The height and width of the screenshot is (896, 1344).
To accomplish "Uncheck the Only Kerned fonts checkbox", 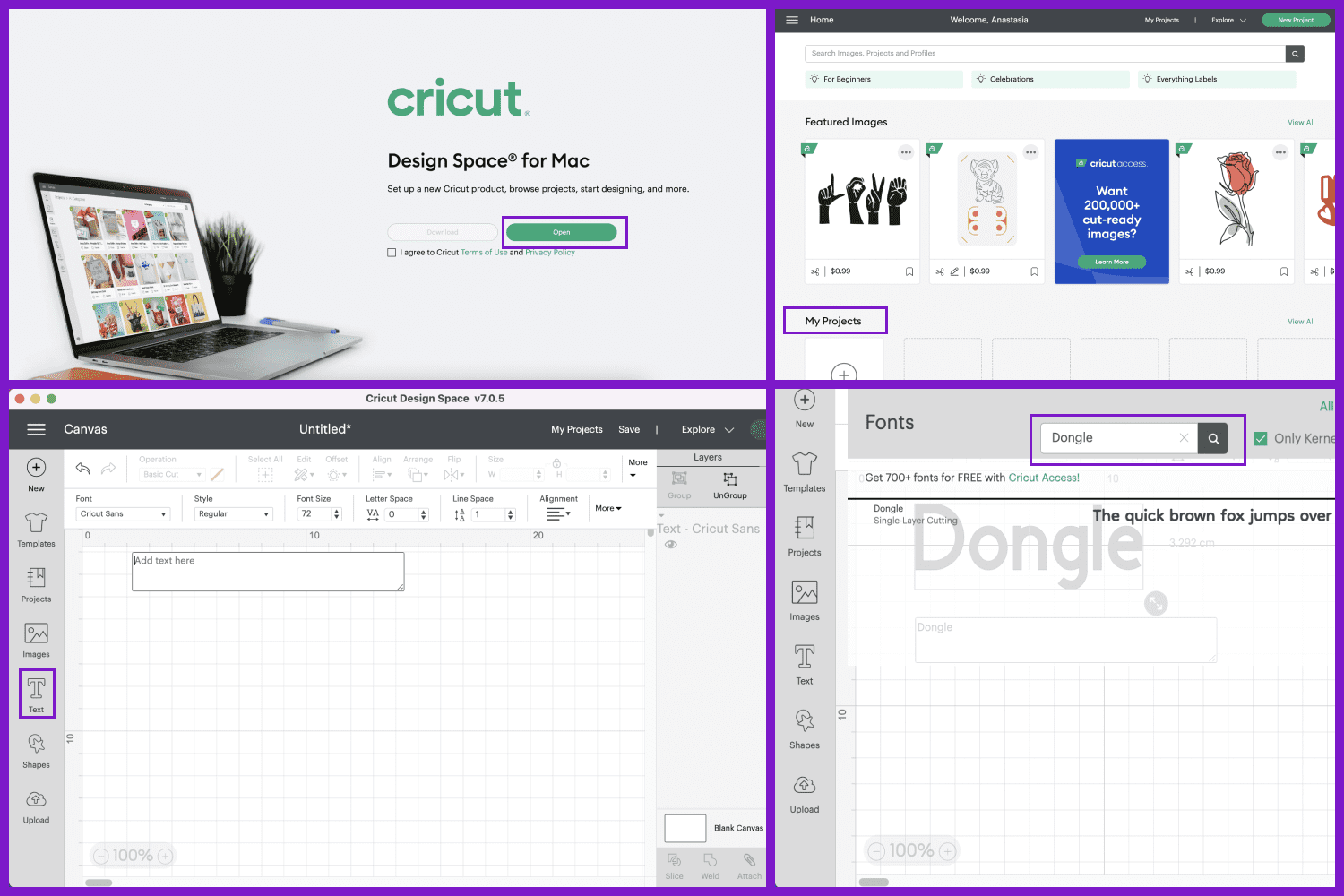I will pyautogui.click(x=1261, y=438).
